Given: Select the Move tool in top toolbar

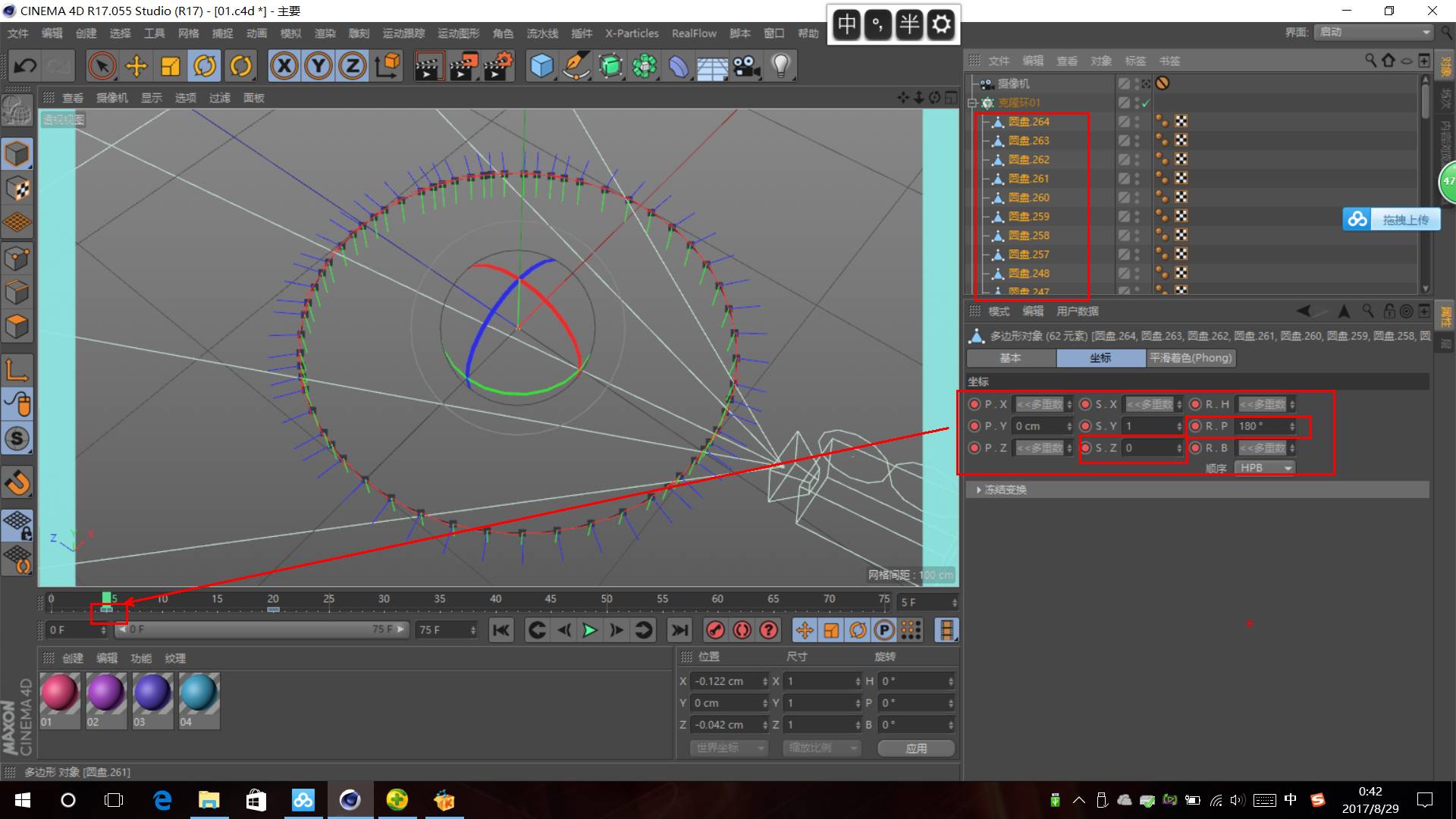Looking at the screenshot, I should click(x=136, y=66).
